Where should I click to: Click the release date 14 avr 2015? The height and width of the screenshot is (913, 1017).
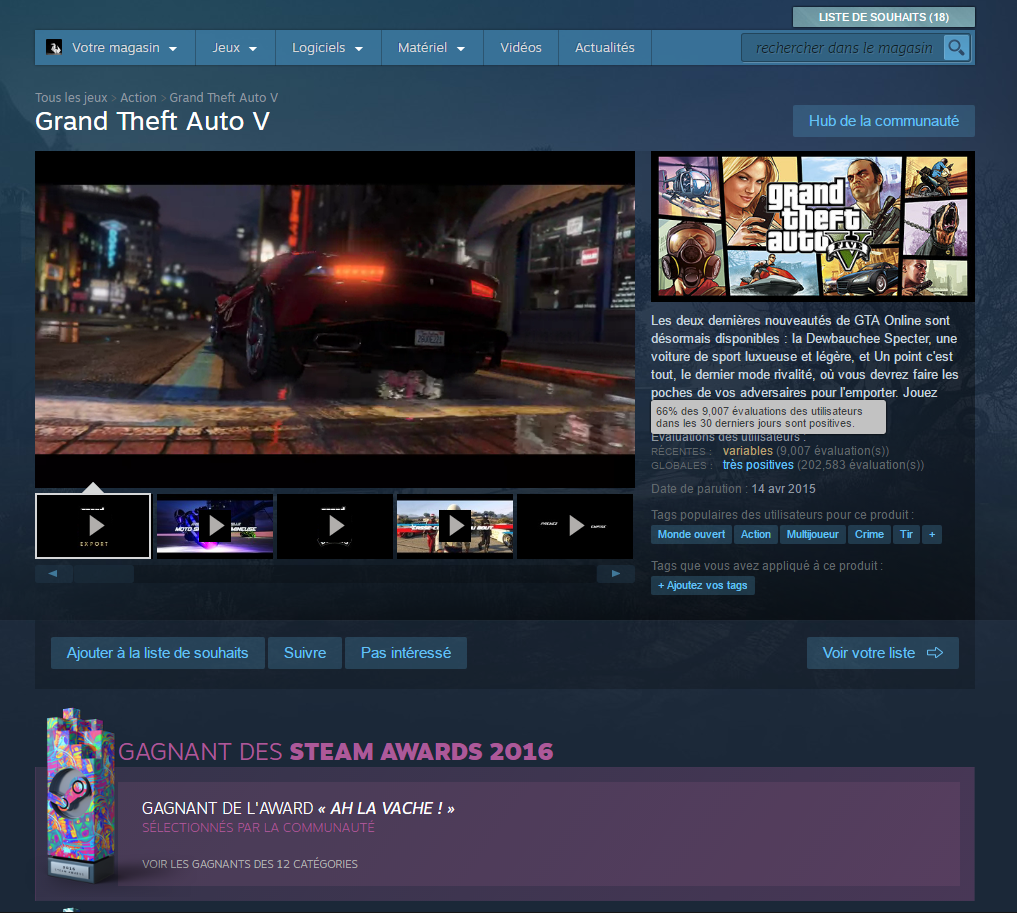click(x=784, y=489)
